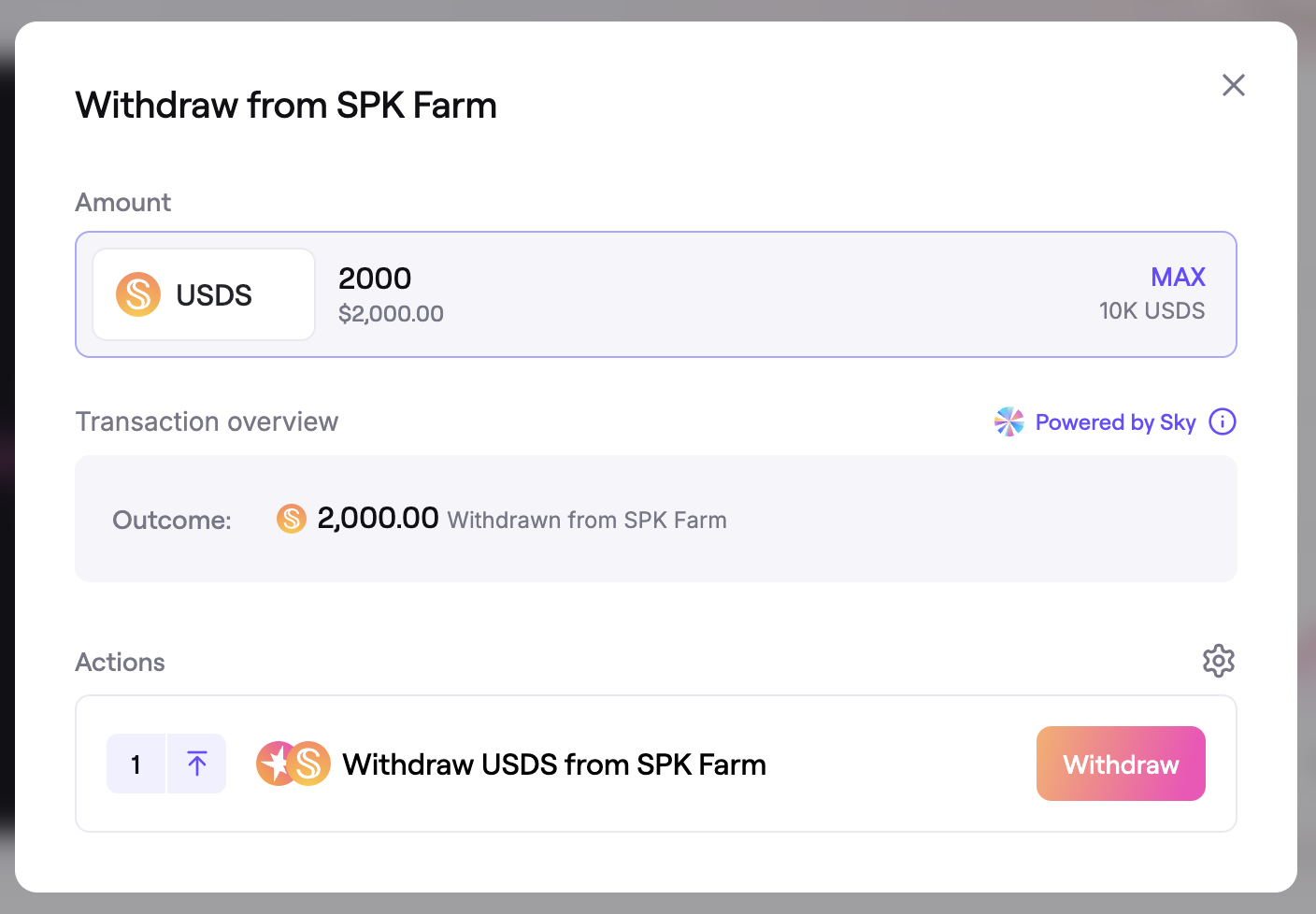Click the upward withdraw arrow icon
Viewport: 1316px width, 914px height.
197,764
